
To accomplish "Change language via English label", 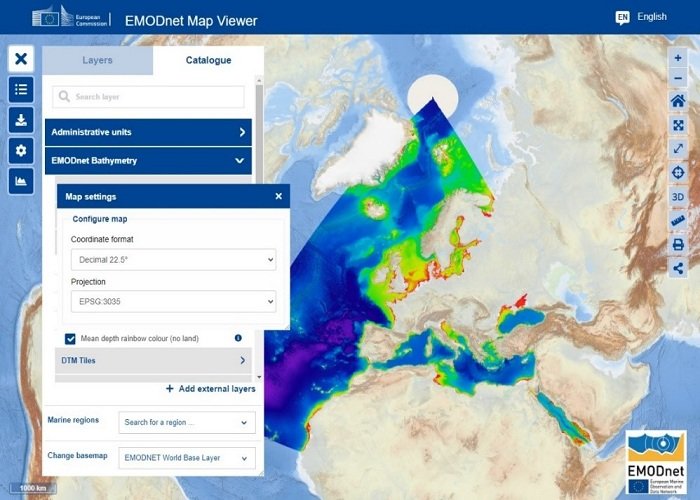I will pyautogui.click(x=652, y=17).
